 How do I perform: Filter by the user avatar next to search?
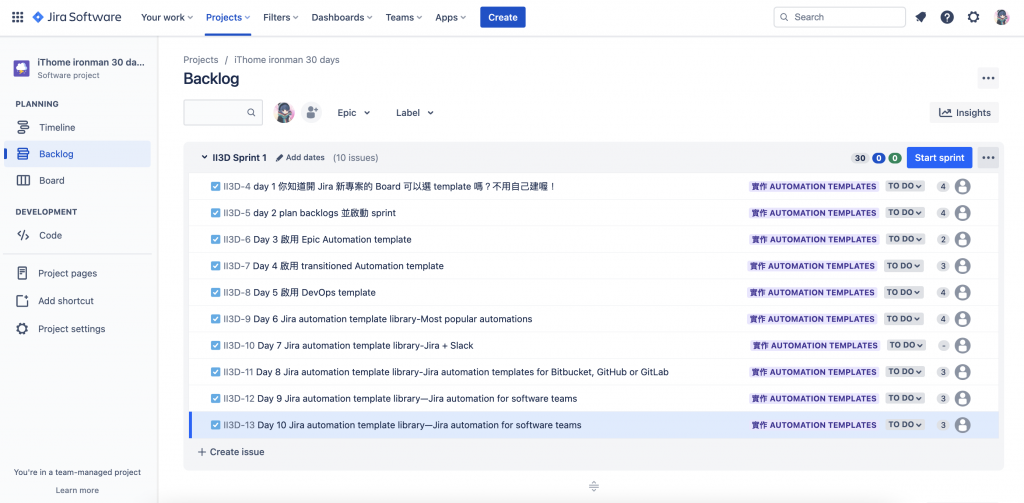284,112
